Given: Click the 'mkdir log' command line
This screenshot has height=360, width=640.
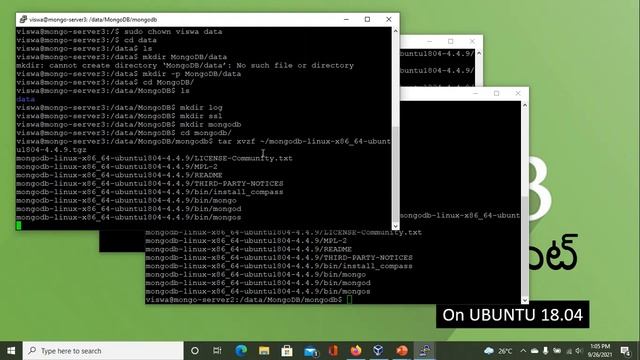Looking at the screenshot, I should pyautogui.click(x=120, y=108).
